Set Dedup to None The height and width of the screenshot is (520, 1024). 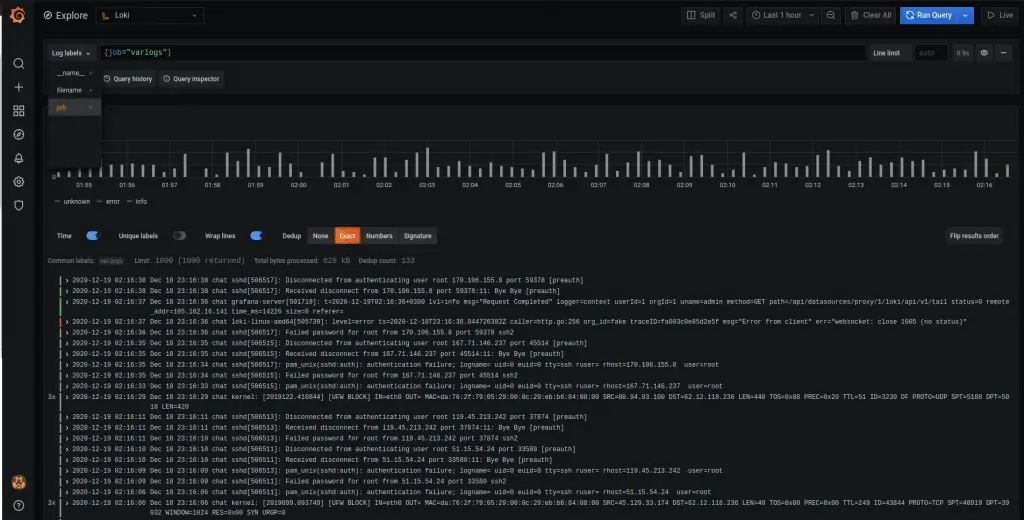[x=320, y=236]
